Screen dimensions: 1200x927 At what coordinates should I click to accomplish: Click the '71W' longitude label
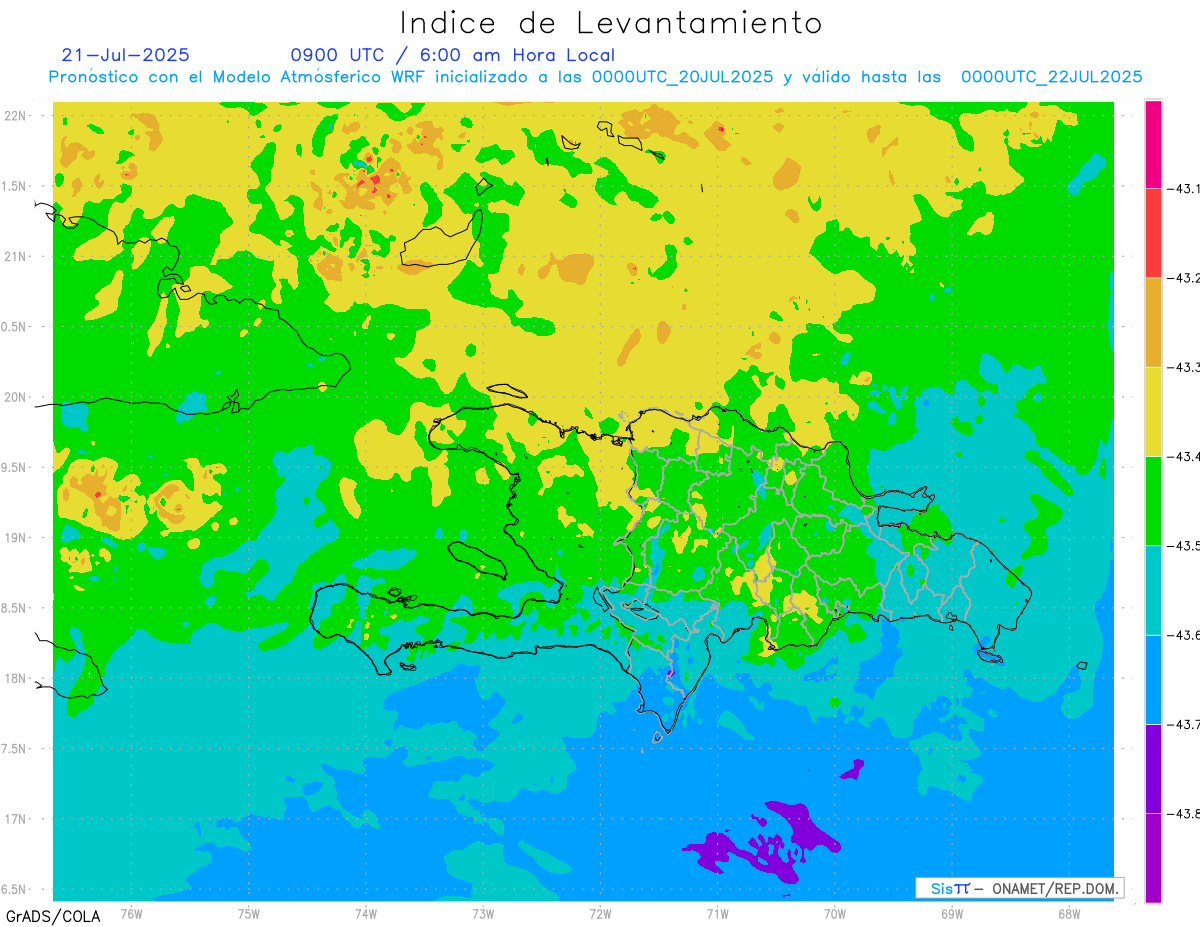(717, 913)
